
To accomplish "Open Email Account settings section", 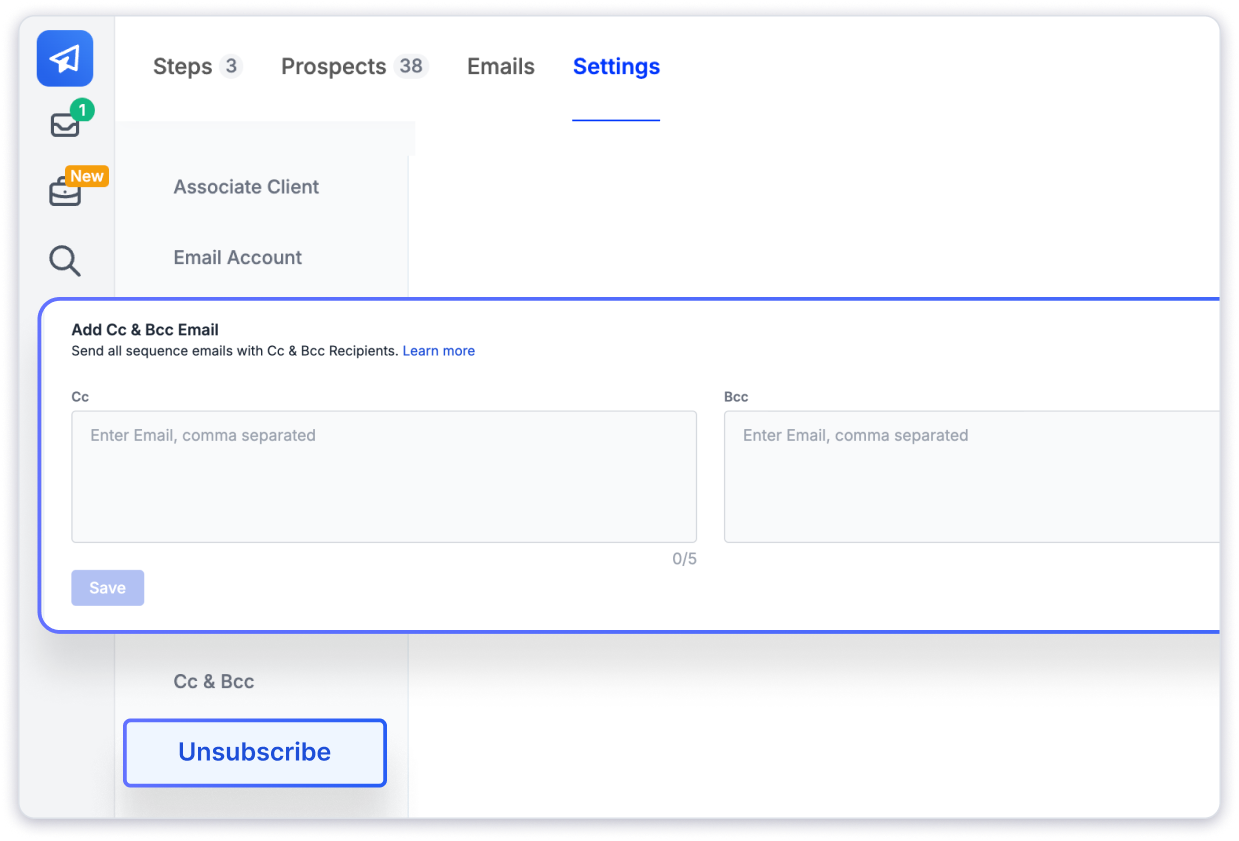I will pos(238,257).
